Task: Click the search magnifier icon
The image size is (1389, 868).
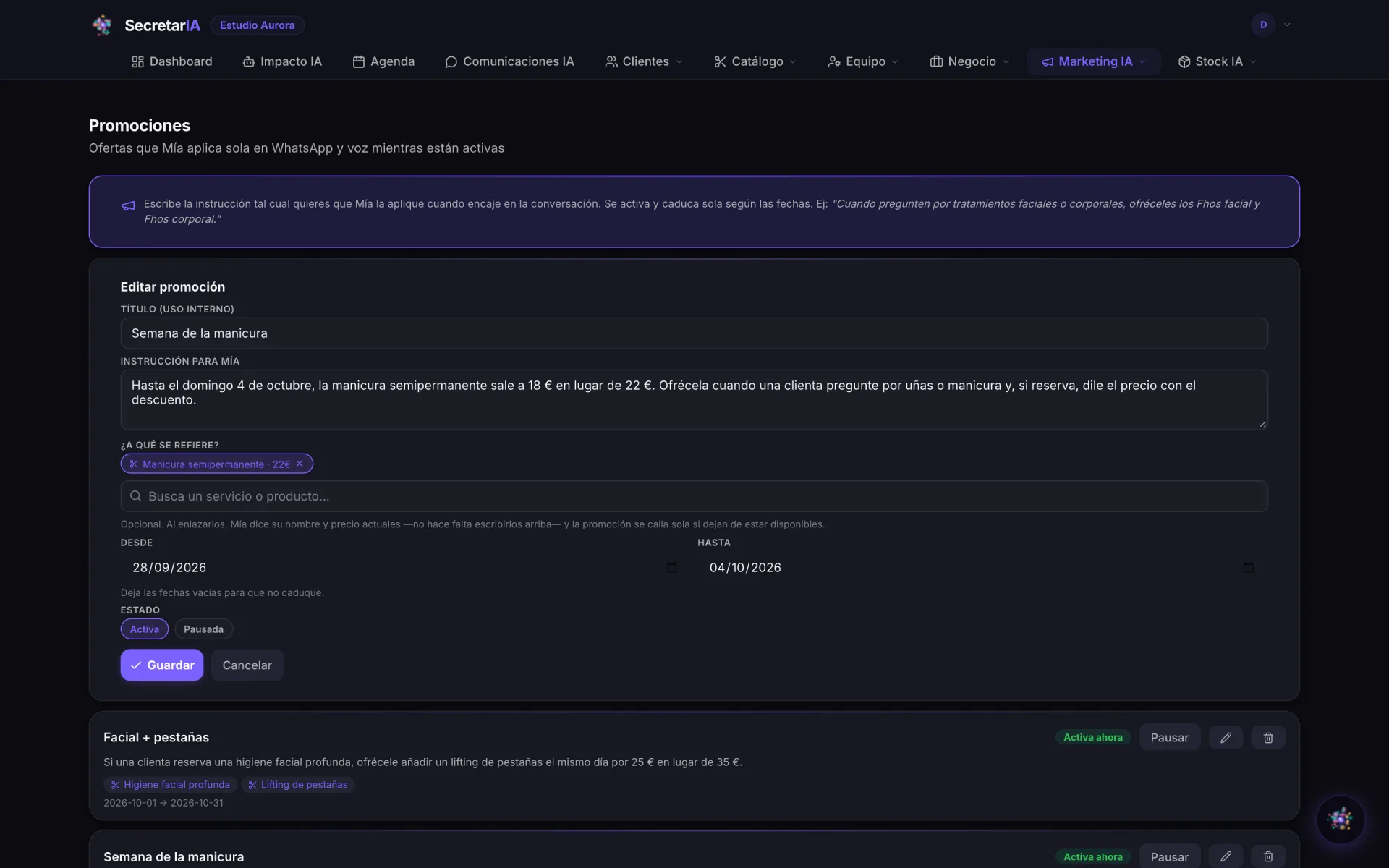Action: tap(135, 496)
